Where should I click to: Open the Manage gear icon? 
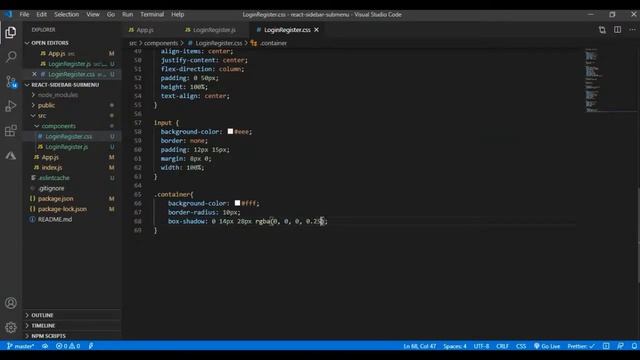pos(11,327)
